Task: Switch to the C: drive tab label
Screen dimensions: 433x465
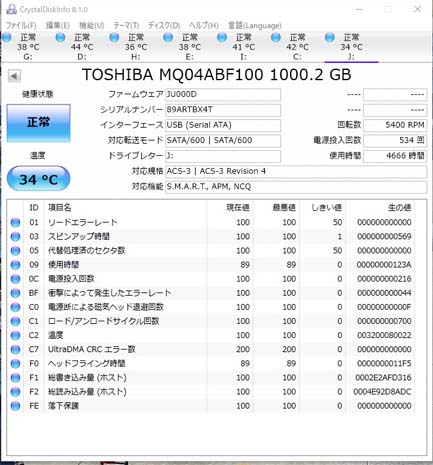Action: [297, 57]
